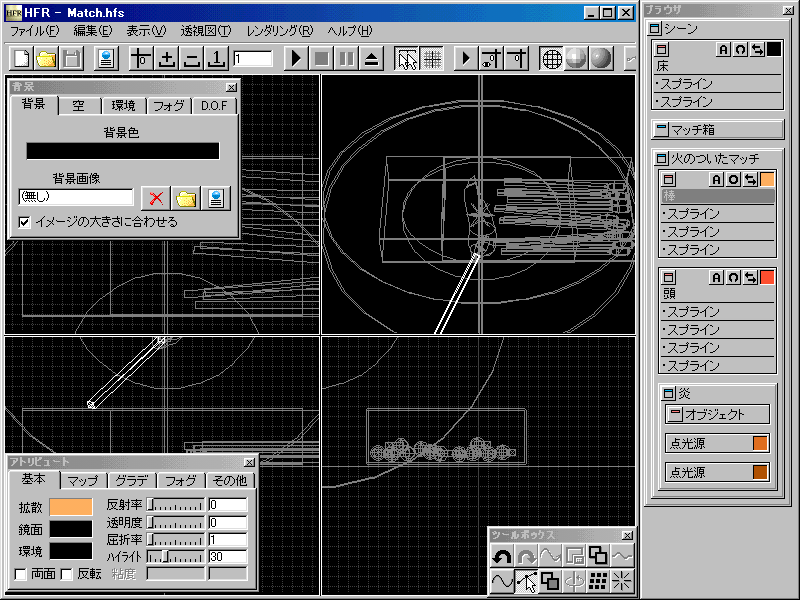
Task: Close the ツールボックス toolbox panel
Action: (x=627, y=535)
